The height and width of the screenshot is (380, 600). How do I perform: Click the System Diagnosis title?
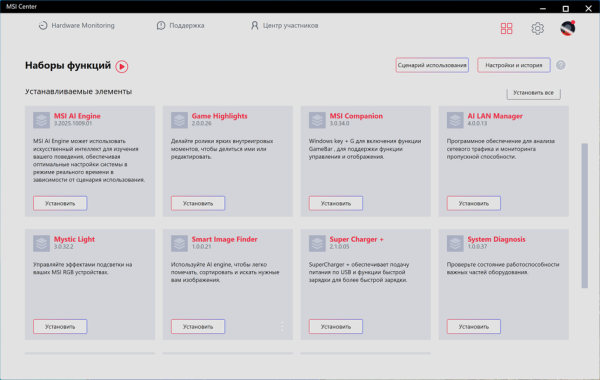coord(496,239)
